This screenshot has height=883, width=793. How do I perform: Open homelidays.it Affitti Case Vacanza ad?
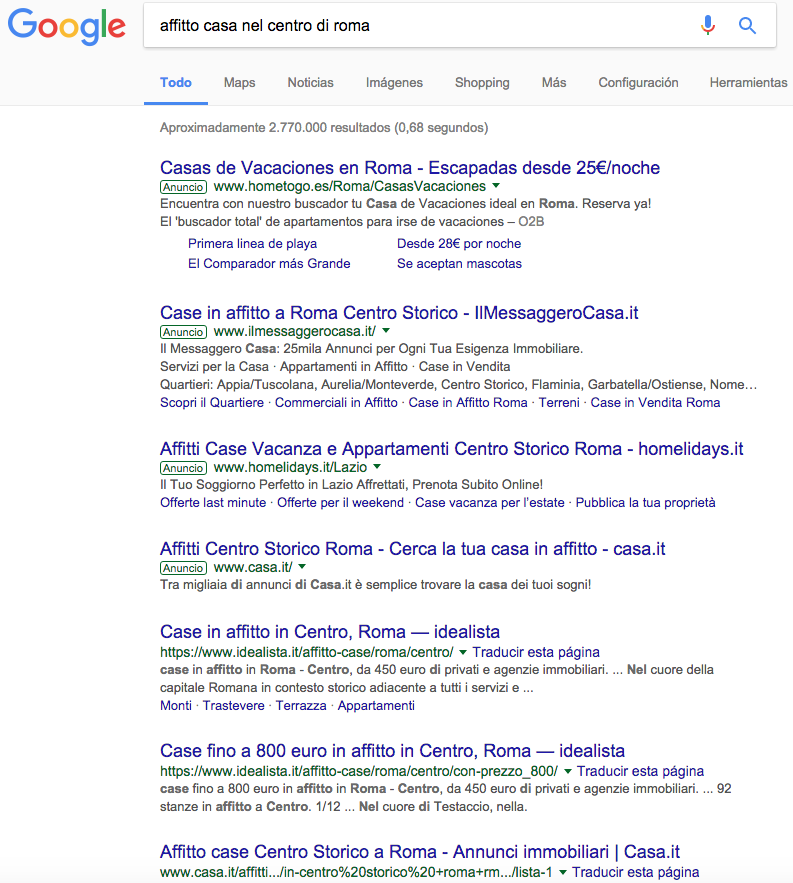(x=452, y=449)
